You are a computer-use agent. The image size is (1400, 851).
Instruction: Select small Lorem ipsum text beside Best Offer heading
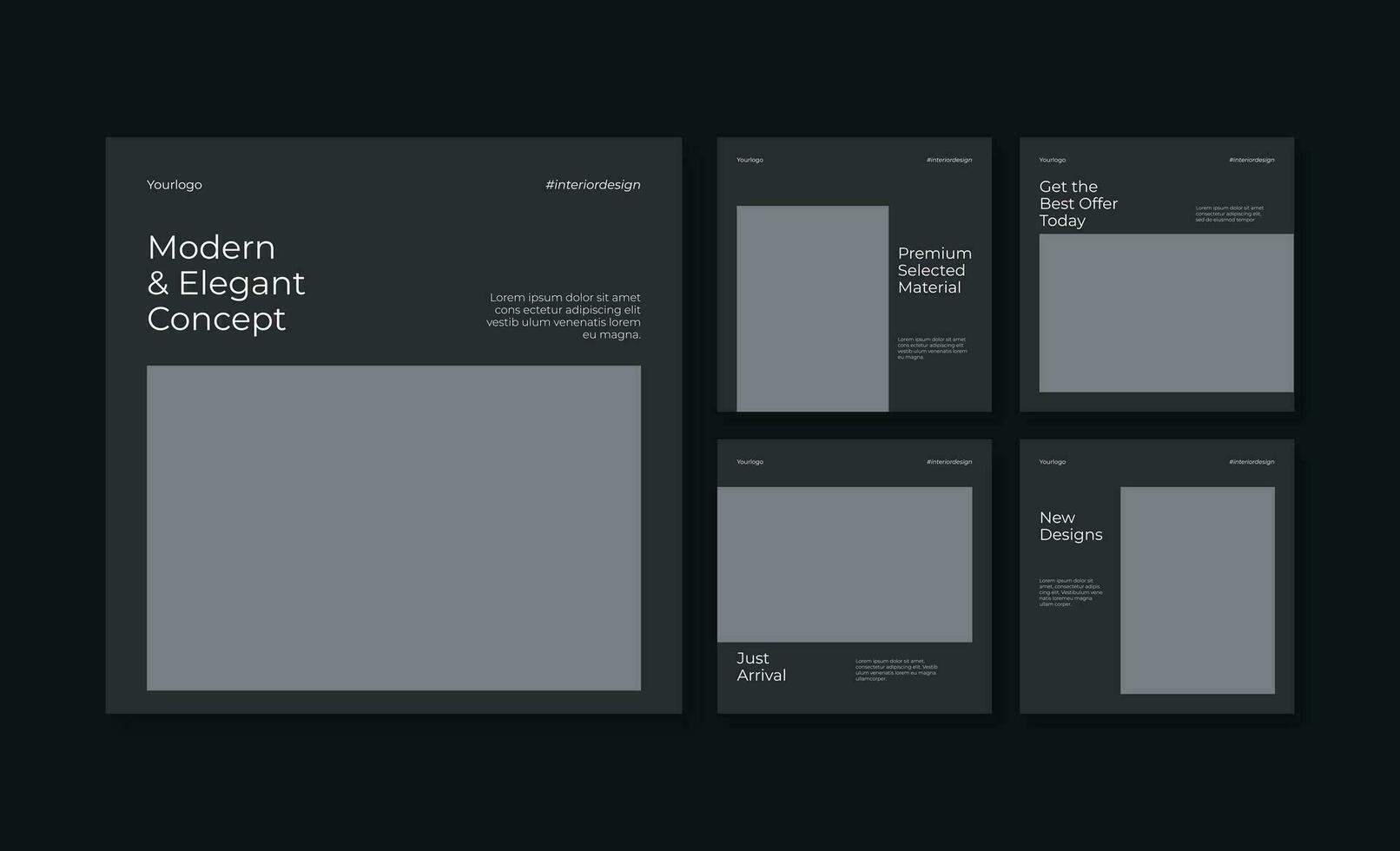[1230, 214]
